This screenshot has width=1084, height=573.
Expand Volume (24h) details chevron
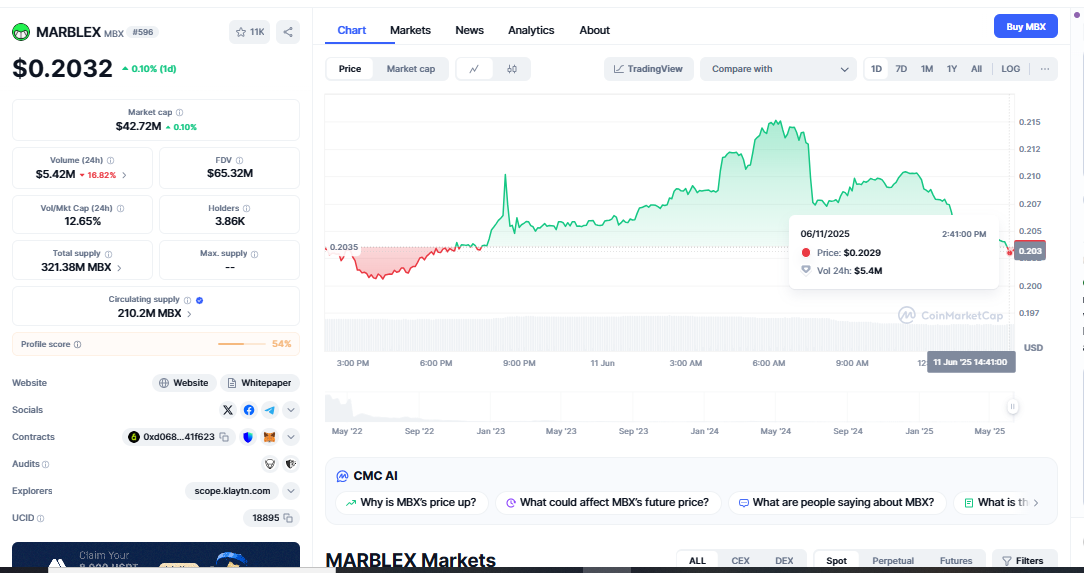click(124, 175)
